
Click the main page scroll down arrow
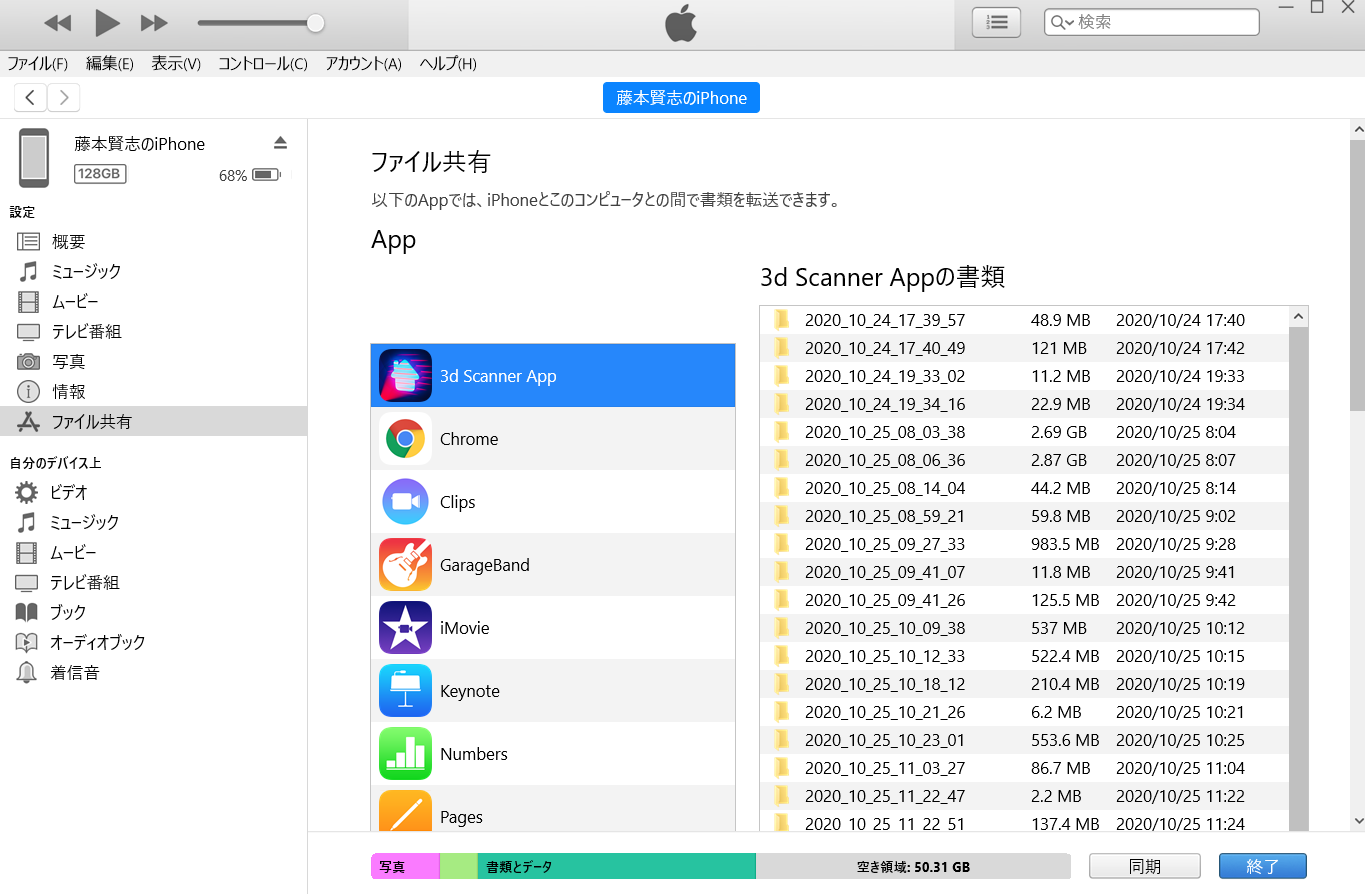(1357, 820)
